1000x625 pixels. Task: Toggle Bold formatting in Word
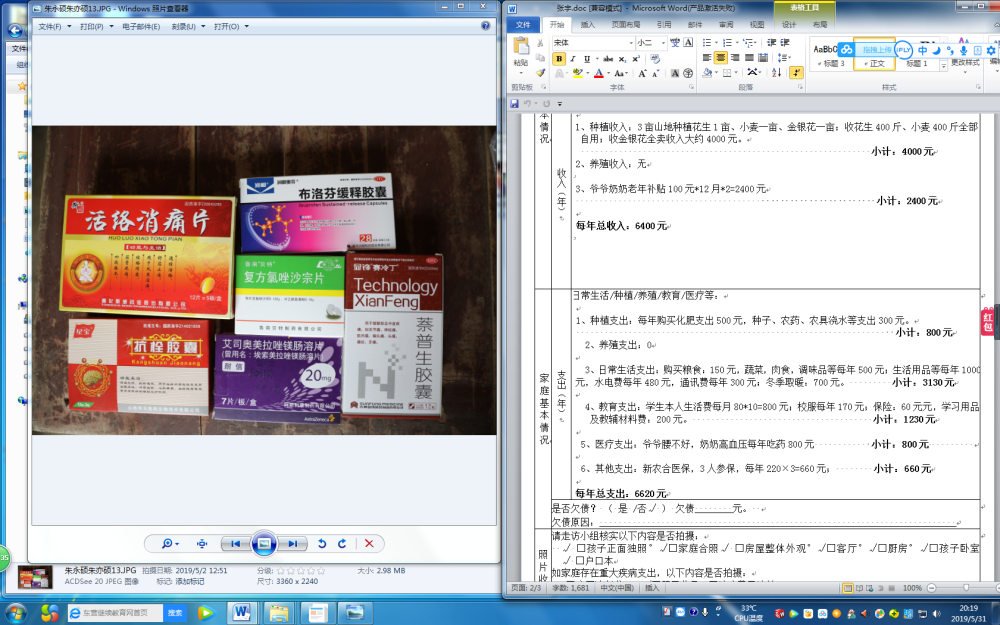559,59
